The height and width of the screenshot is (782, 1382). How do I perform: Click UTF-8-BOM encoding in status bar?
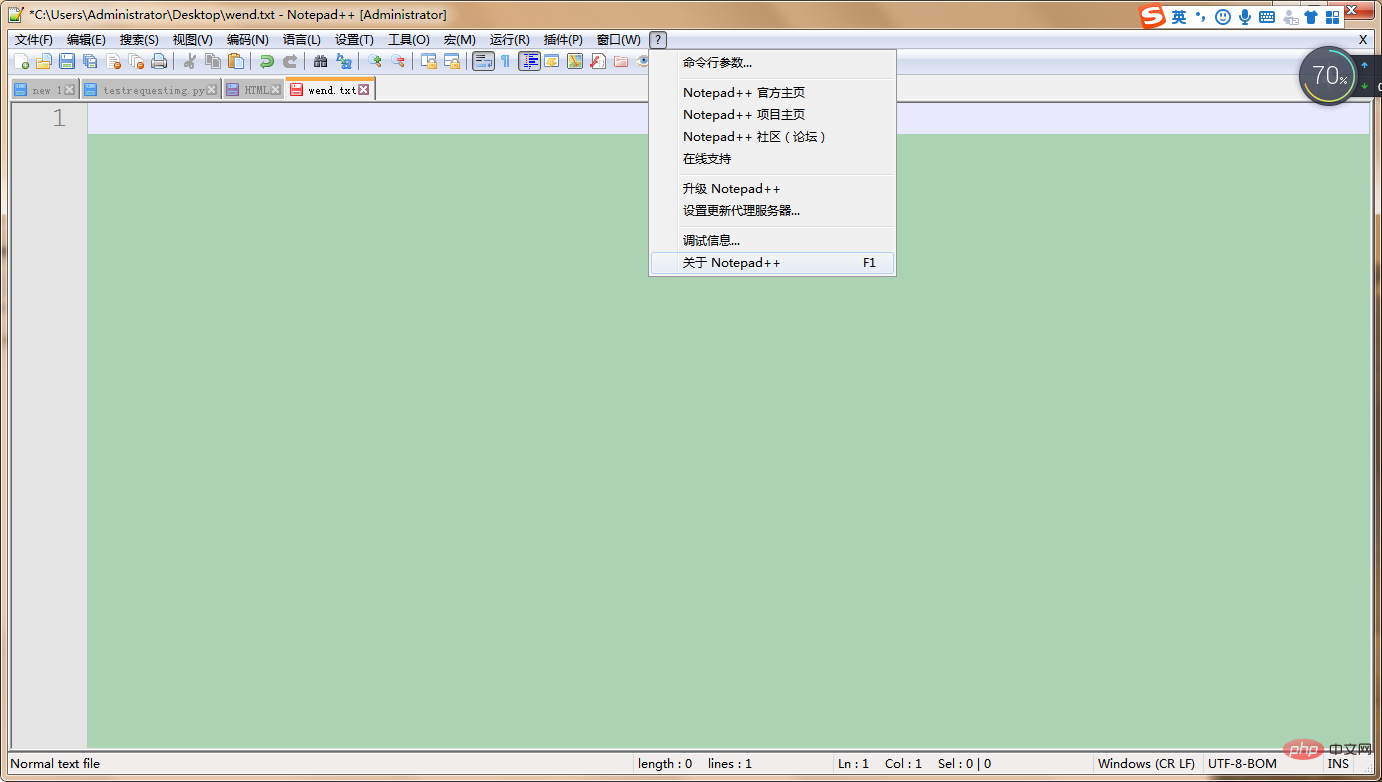click(1242, 763)
